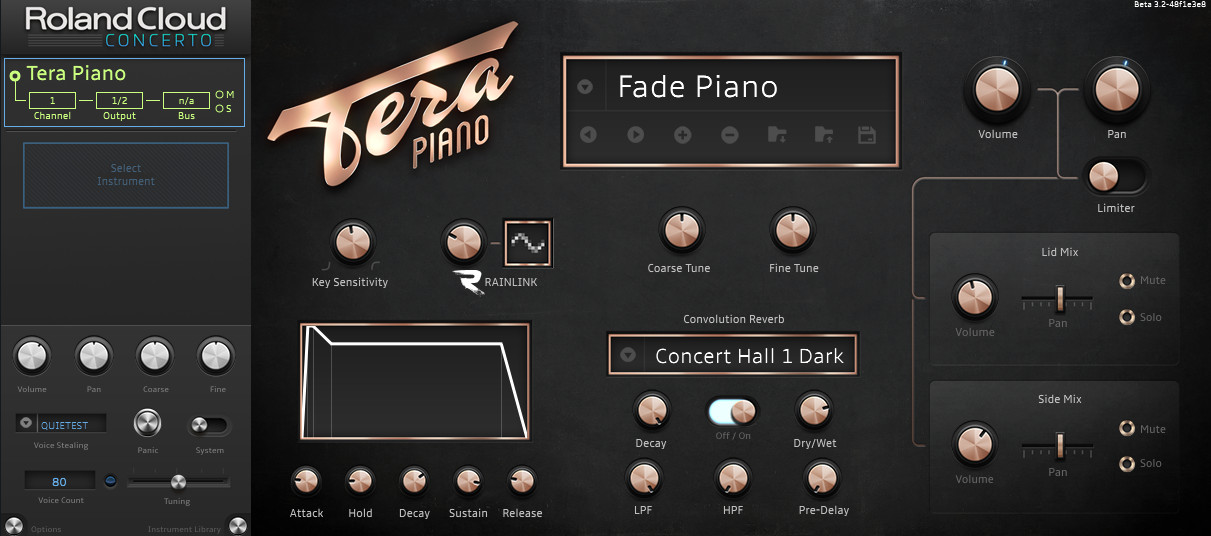Save preset with the floppy disk icon

[868, 134]
